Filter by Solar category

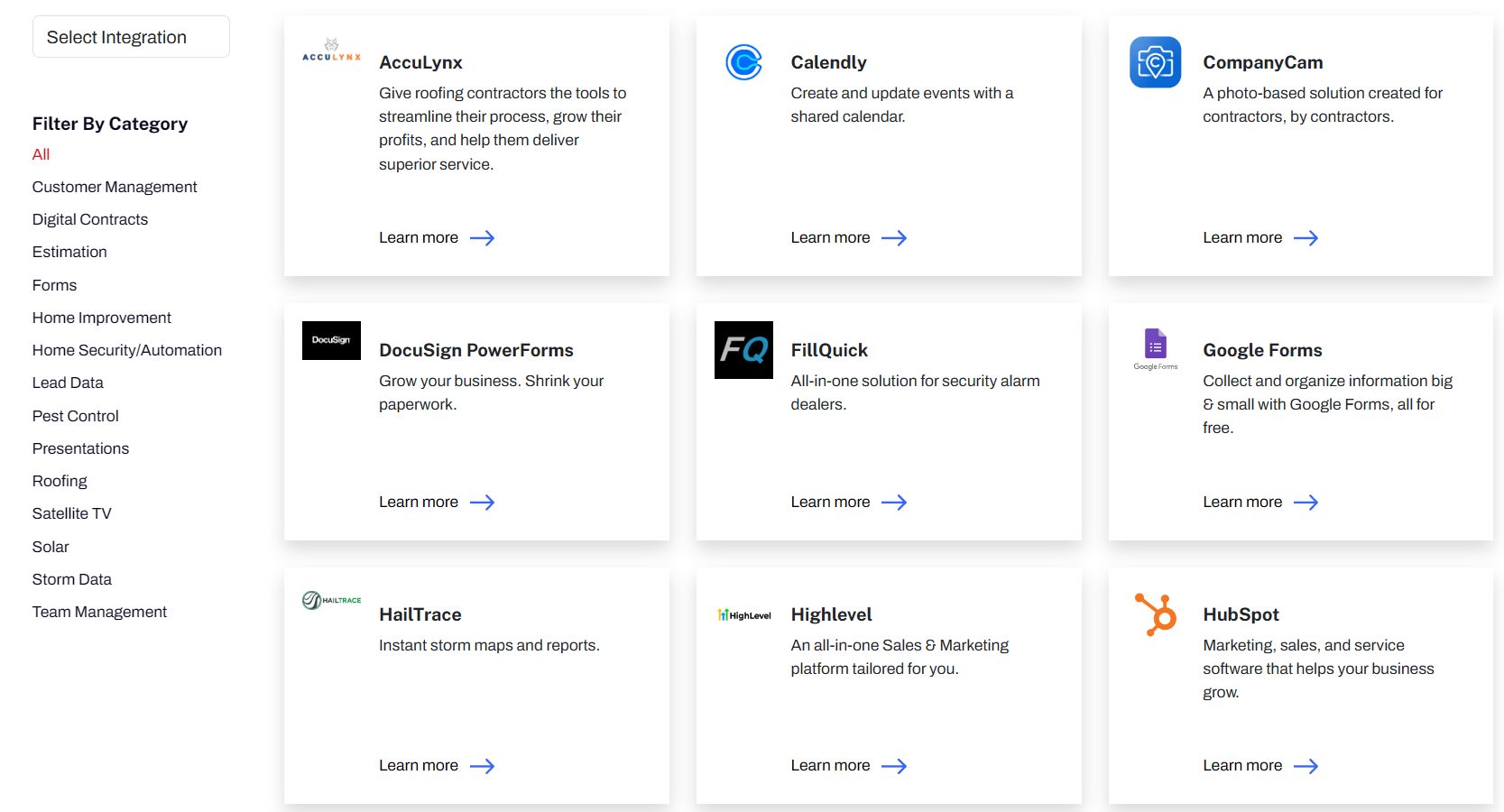(51, 547)
